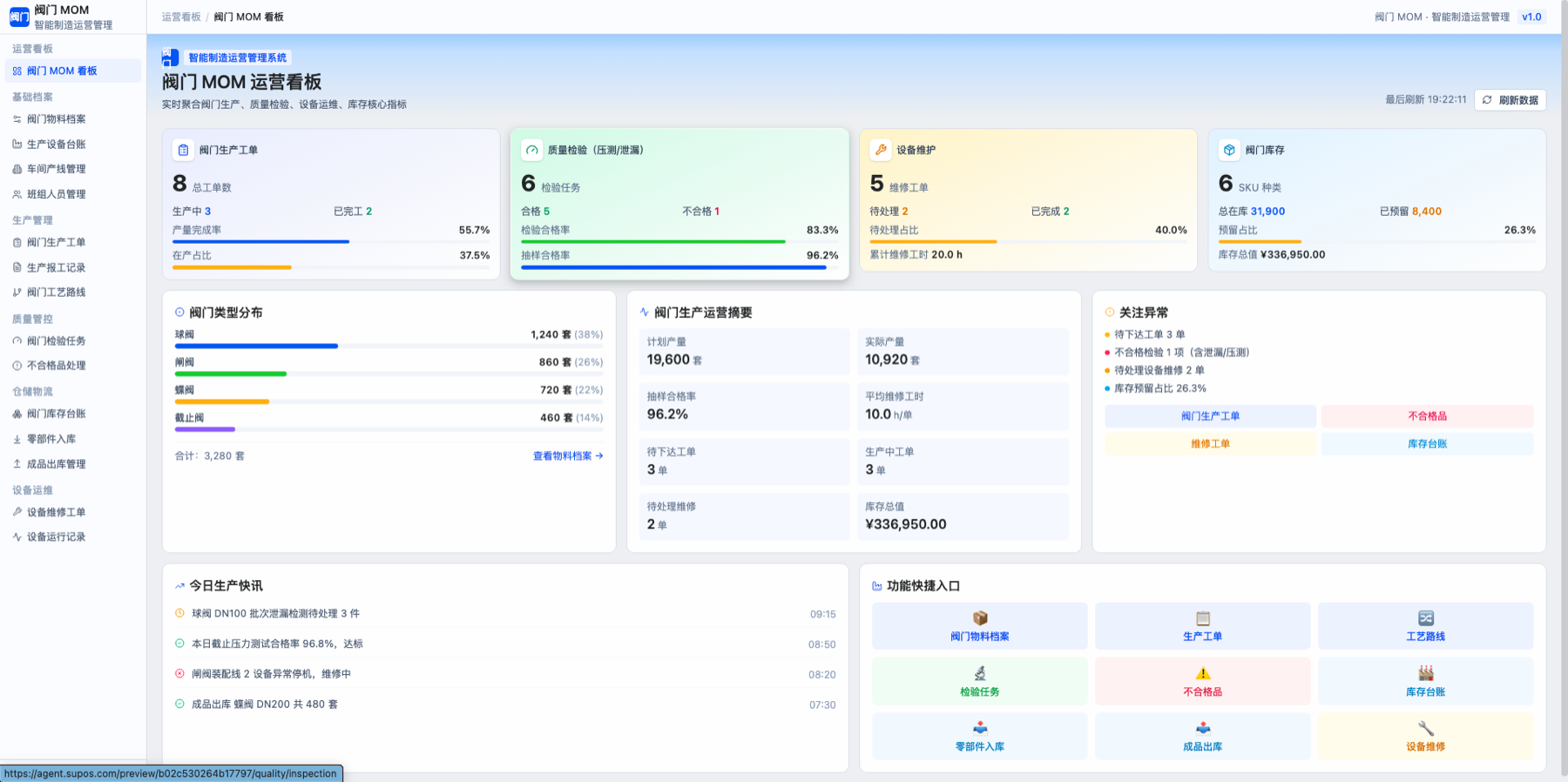Click the 平均维修工时 10.0 h/单 tile

[x=963, y=407]
